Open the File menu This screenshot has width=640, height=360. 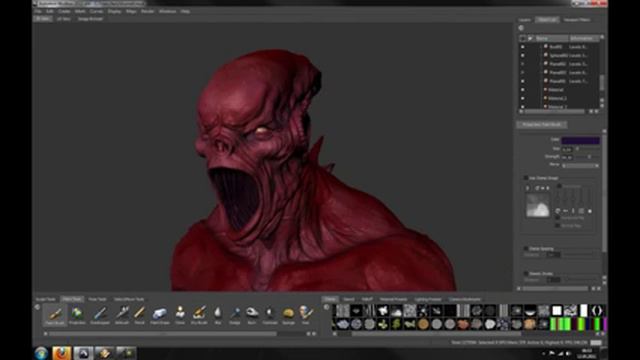(38, 11)
